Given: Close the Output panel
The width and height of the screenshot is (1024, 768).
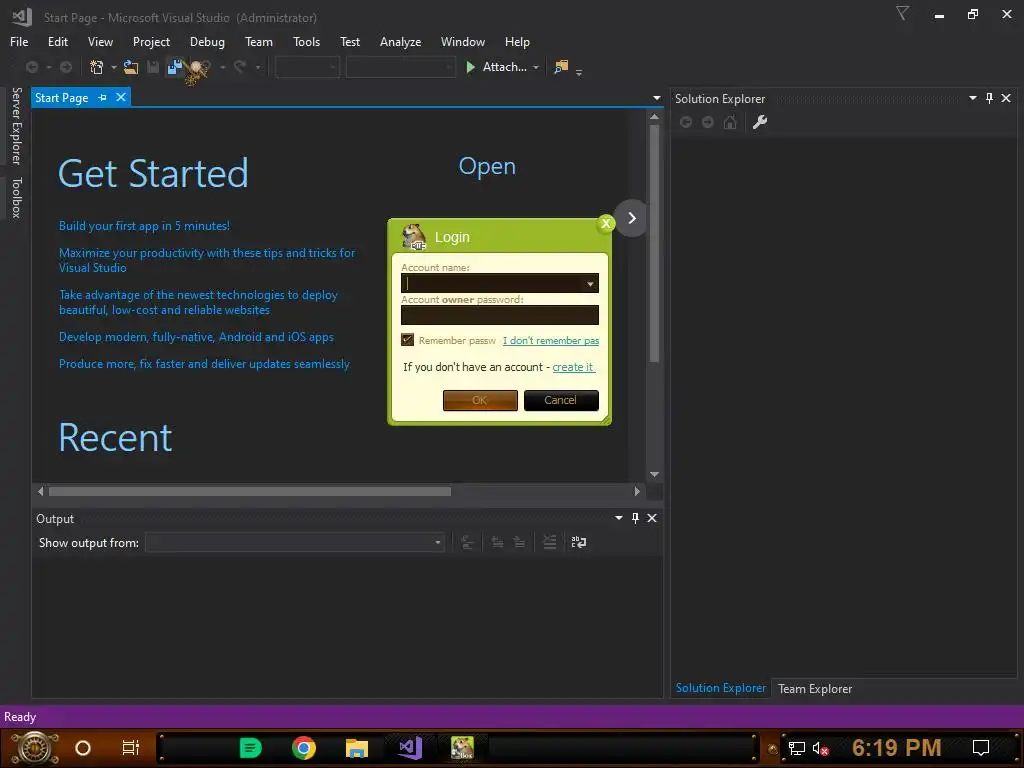Looking at the screenshot, I should [652, 518].
